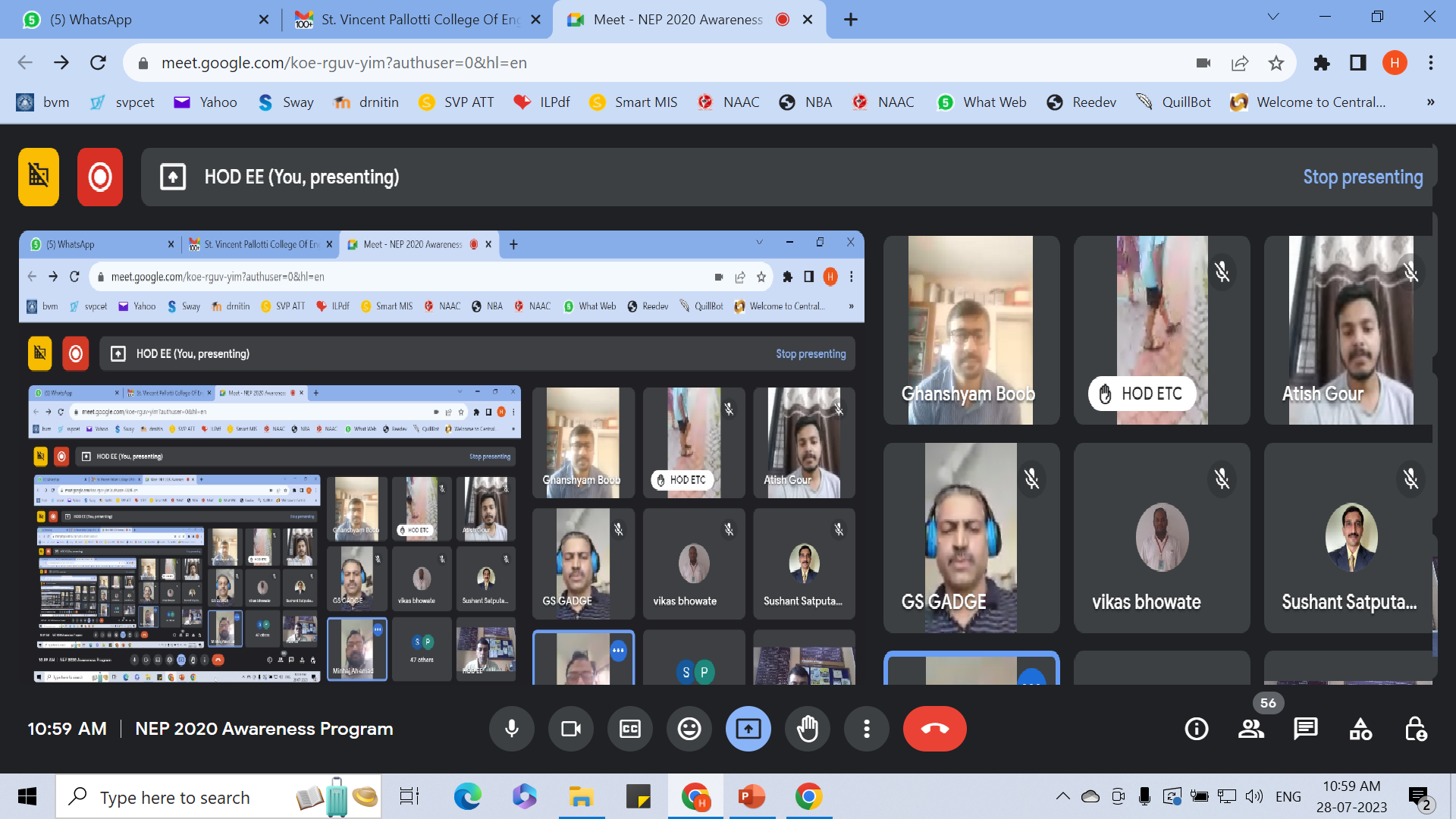Switch to St. Vincent Pallotti Gmail tab
Image resolution: width=1456 pixels, height=819 pixels.
point(417,20)
